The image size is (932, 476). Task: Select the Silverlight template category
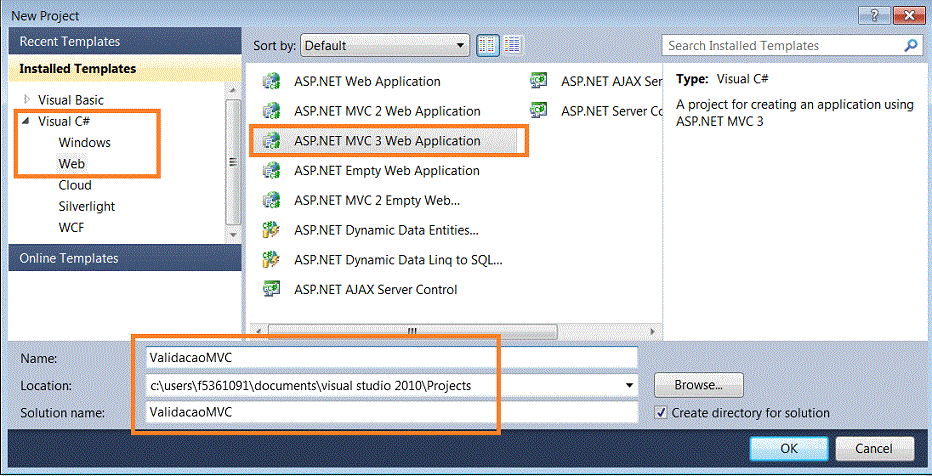(87, 207)
